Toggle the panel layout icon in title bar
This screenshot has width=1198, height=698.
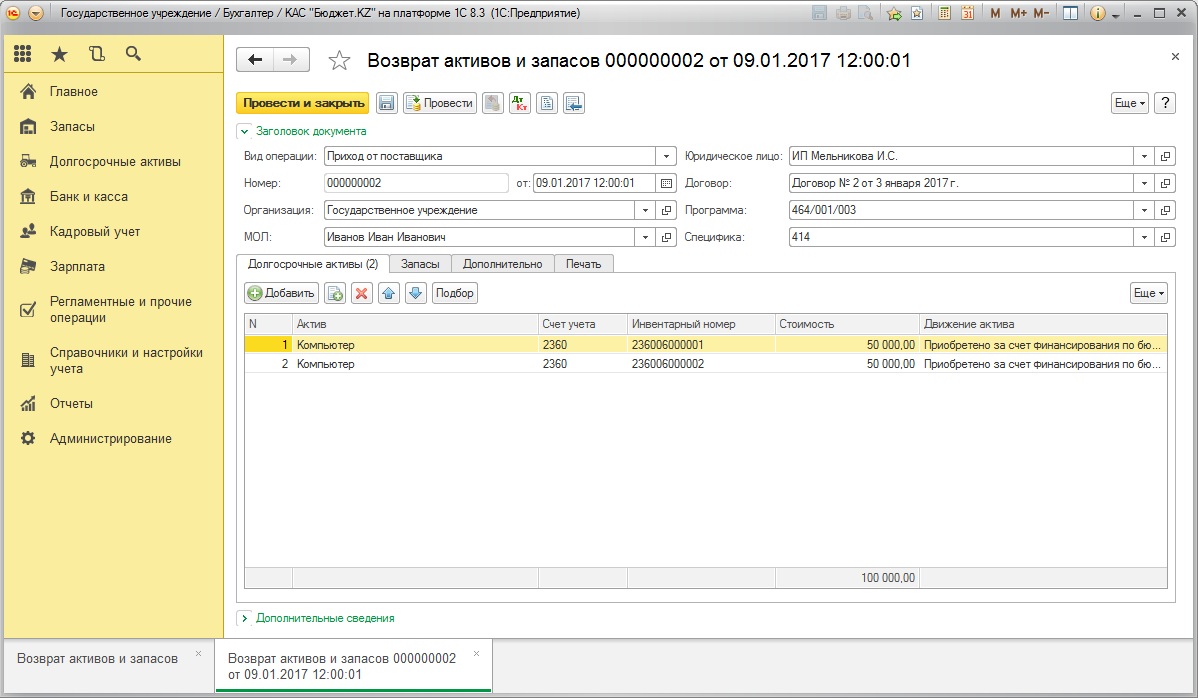coord(1070,13)
